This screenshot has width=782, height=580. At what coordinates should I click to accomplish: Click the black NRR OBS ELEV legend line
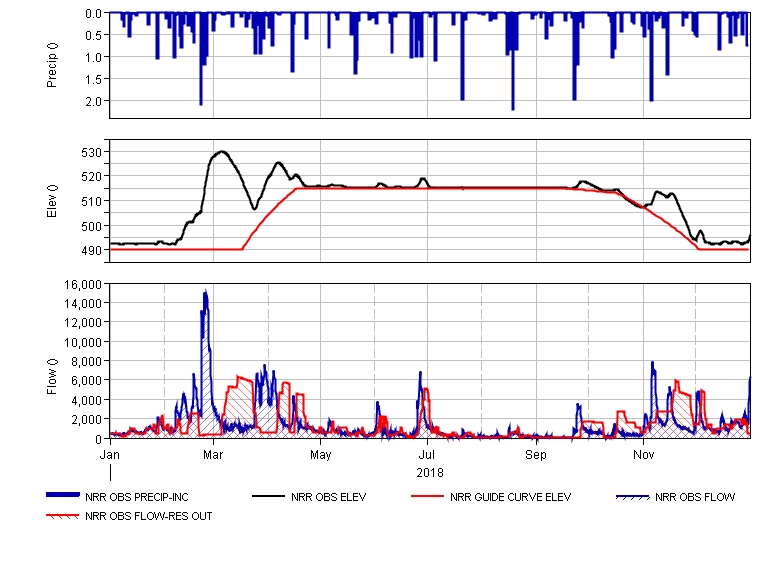268,497
